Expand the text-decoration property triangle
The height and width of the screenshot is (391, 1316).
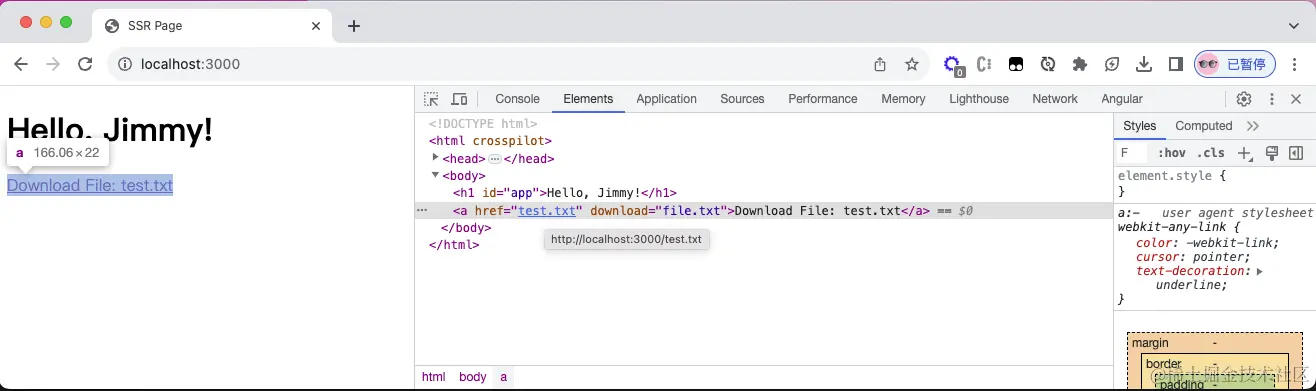(1260, 271)
